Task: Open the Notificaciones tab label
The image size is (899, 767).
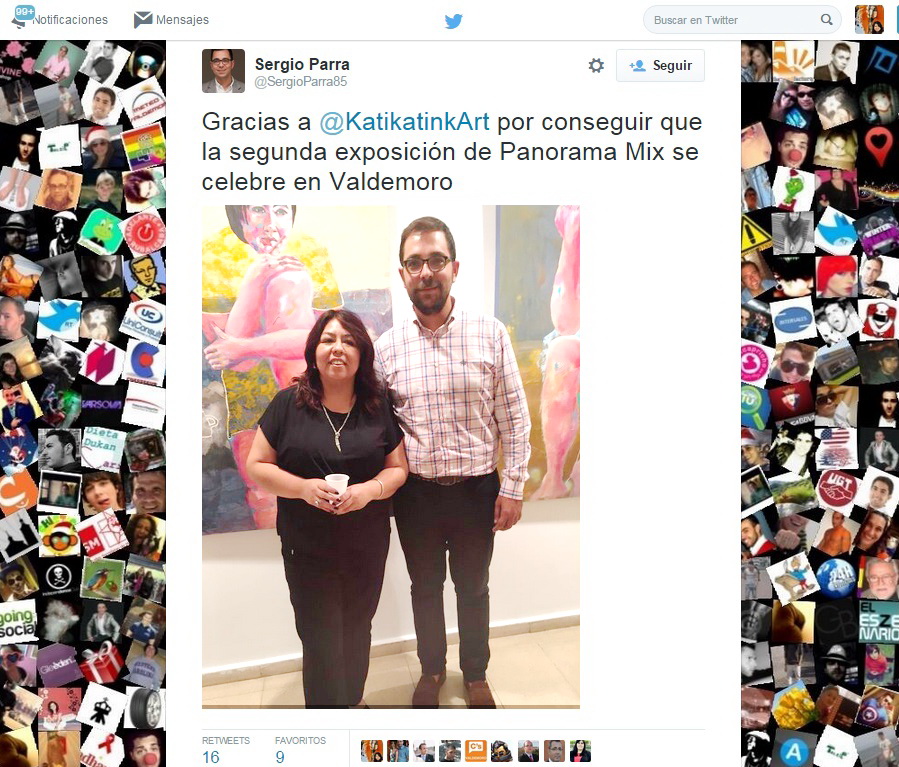Action: [x=70, y=19]
